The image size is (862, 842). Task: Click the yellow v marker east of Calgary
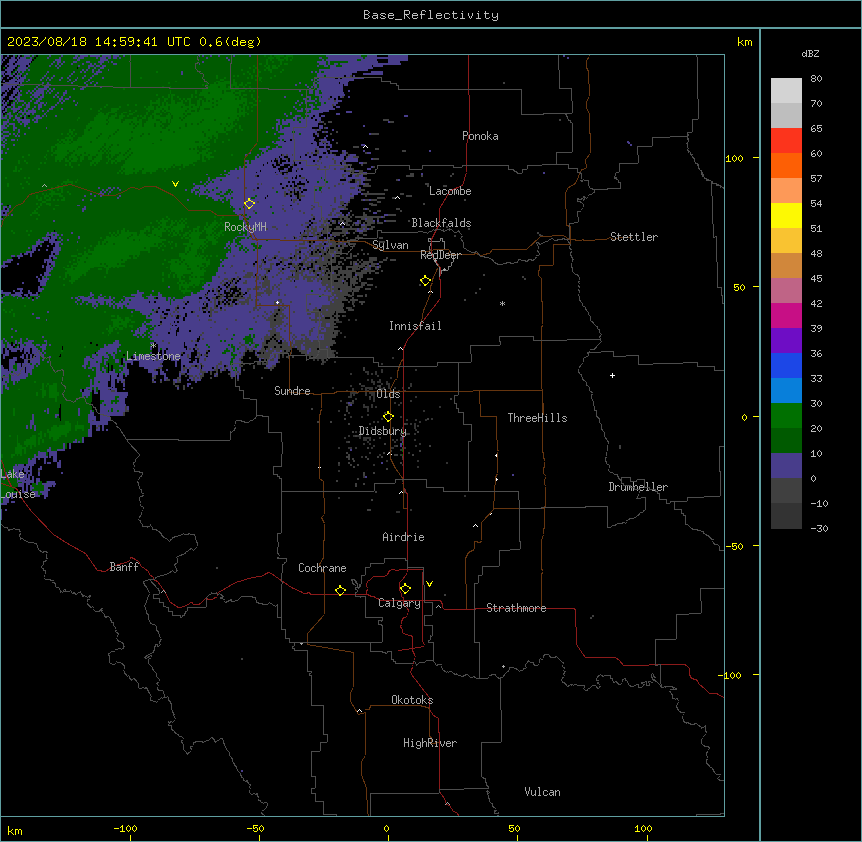[x=429, y=584]
